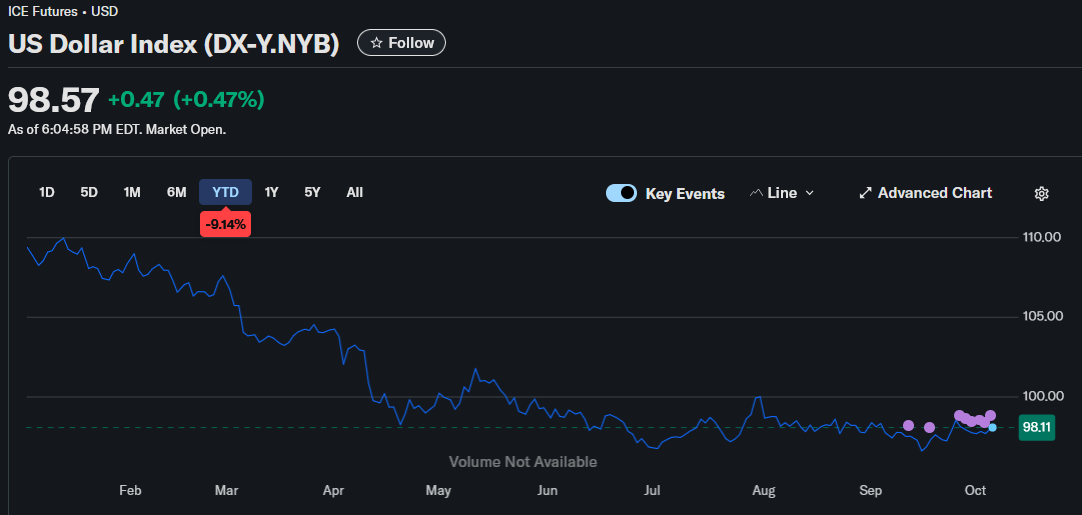Click the earliest purple key event dot
Screen dimensions: 1082x515
point(908,425)
